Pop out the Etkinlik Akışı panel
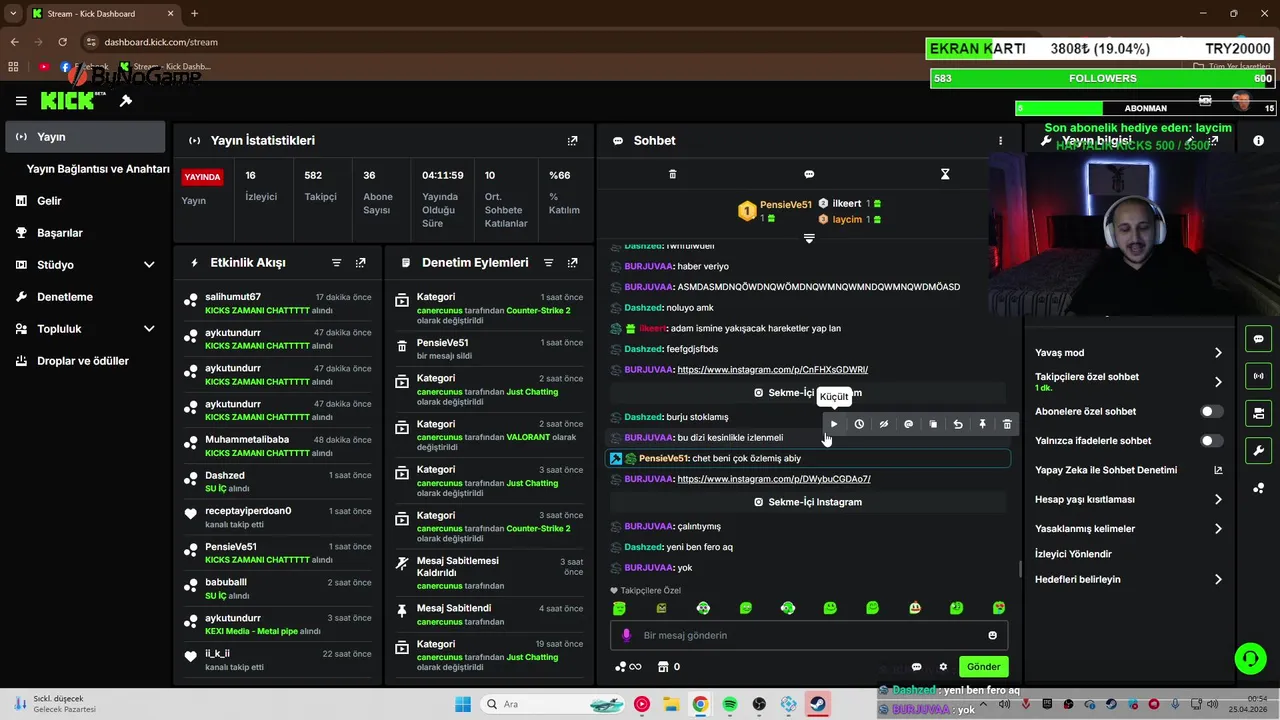1280x720 pixels. point(360,263)
